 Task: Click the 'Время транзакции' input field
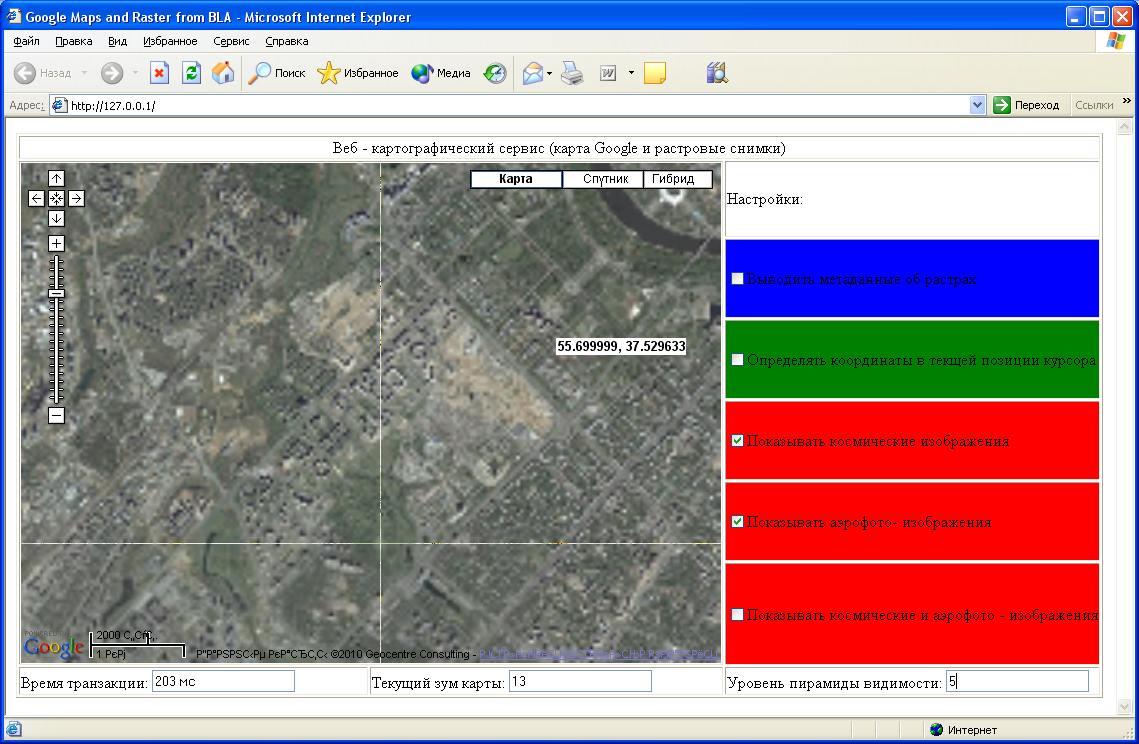223,682
